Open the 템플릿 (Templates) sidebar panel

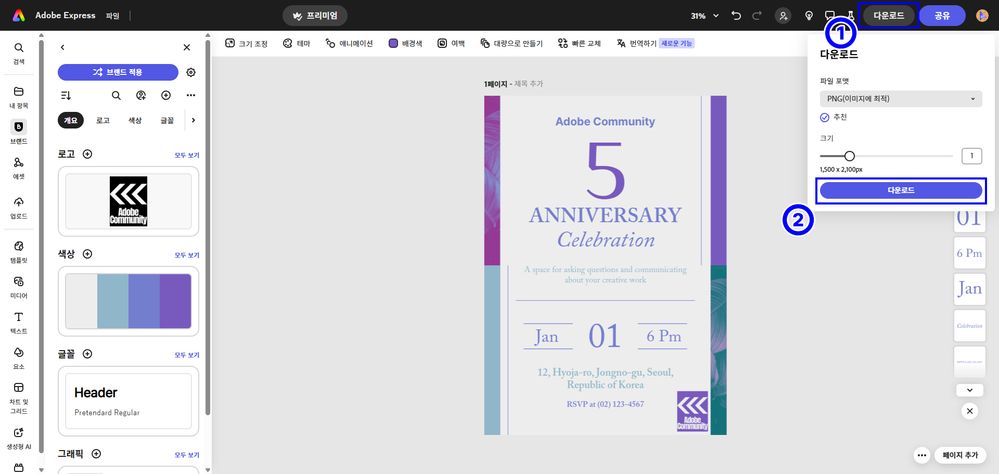pyautogui.click(x=18, y=252)
